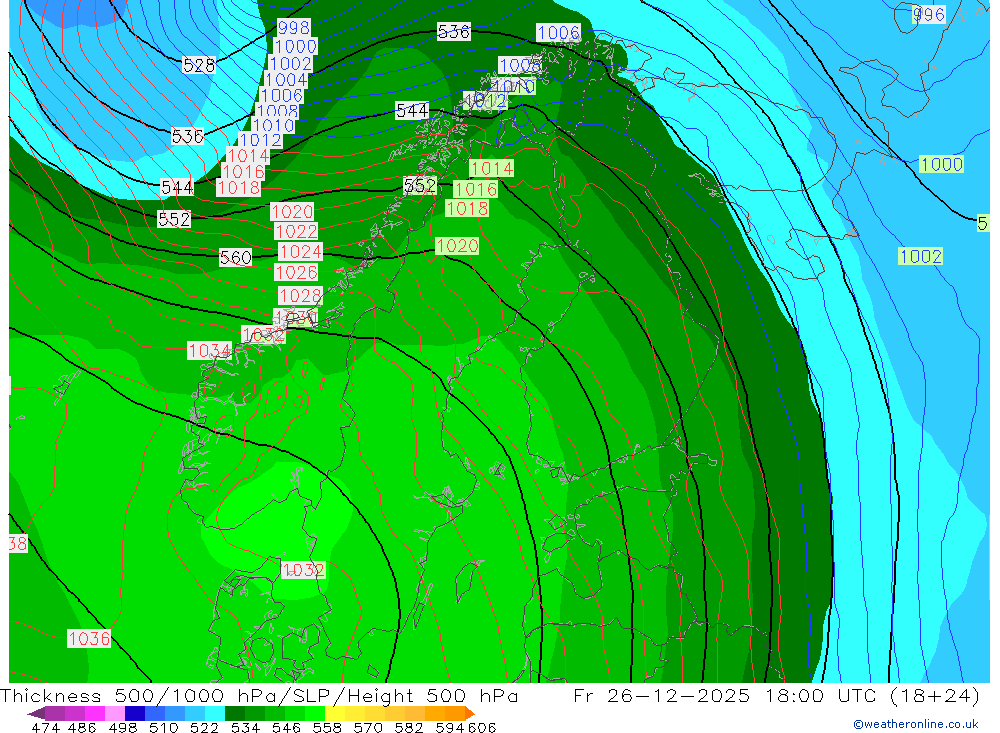The image size is (1000, 733).
Task: Click the blue 1002 label above 1004
Action: coord(290,63)
